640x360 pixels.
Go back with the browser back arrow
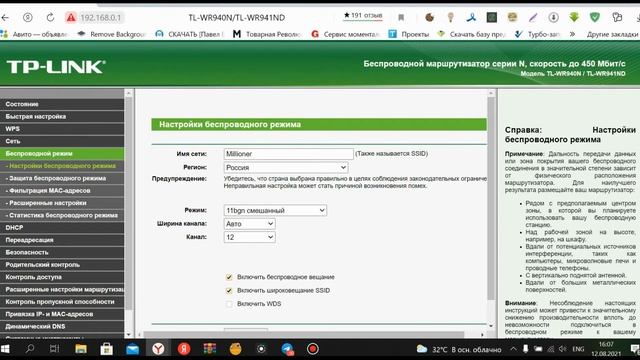(x=5, y=18)
